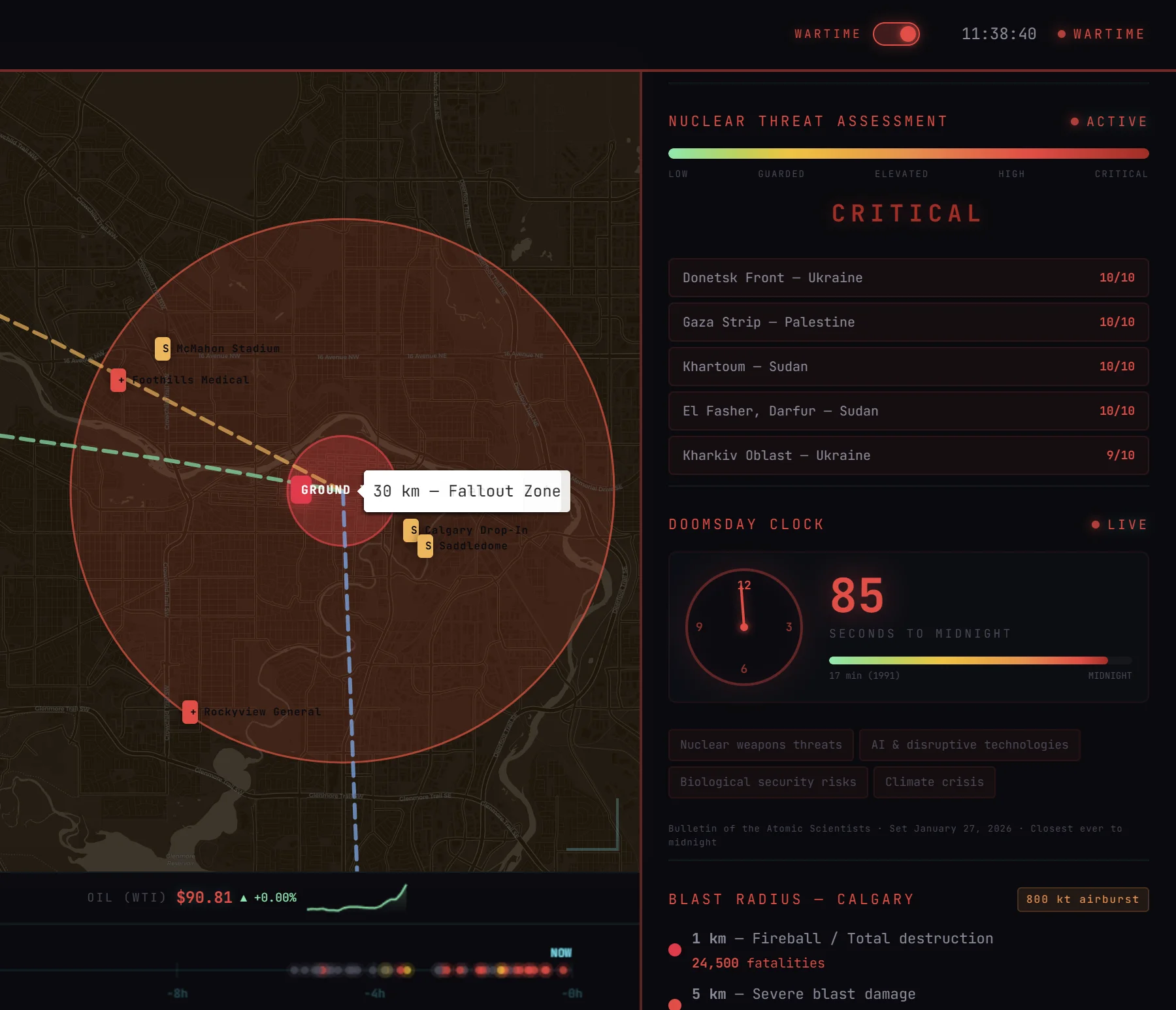Enable the Climate crisis filter
The width and height of the screenshot is (1176, 1010).
point(934,782)
